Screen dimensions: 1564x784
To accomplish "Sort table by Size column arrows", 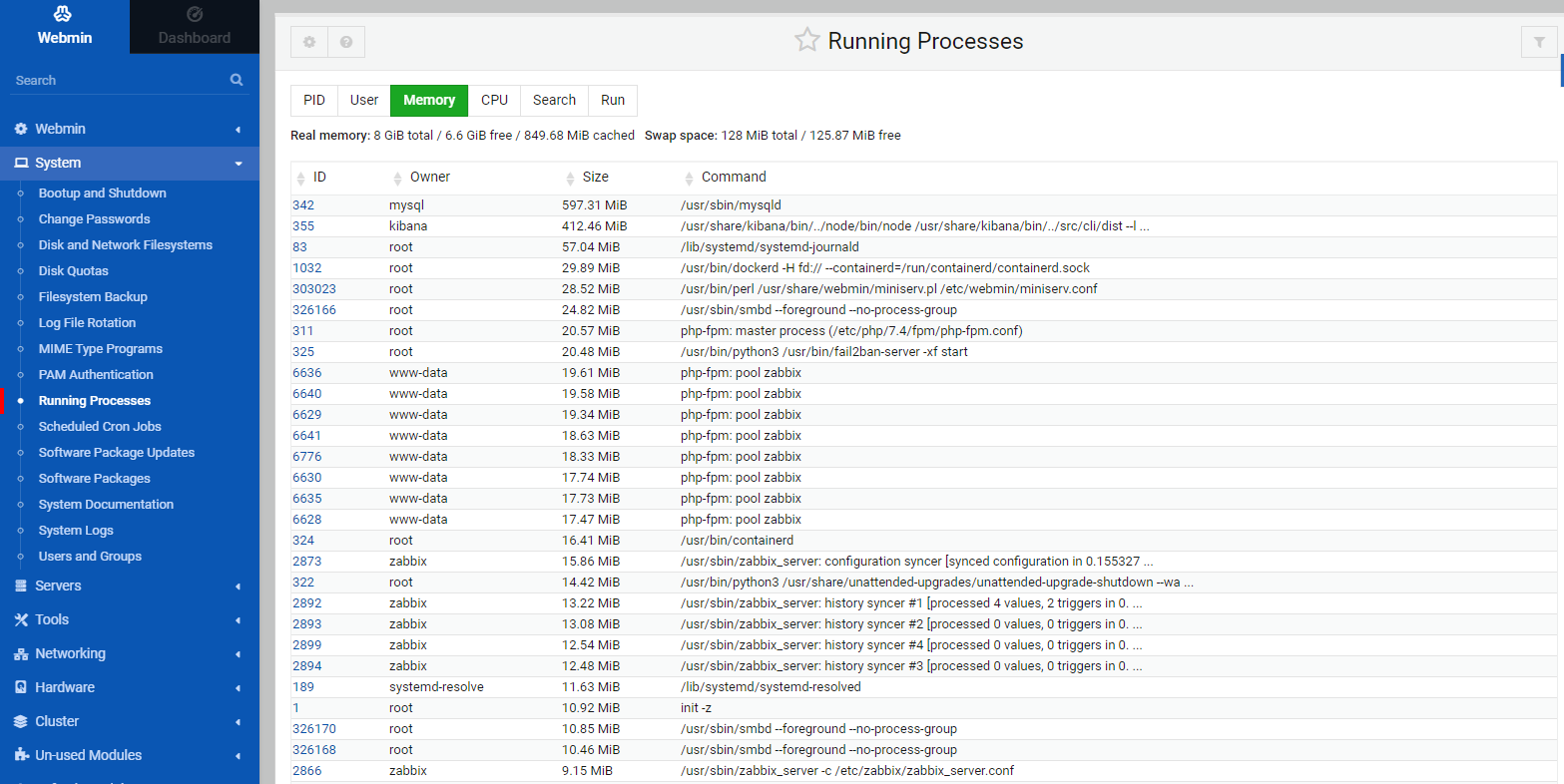I will tap(571, 178).
